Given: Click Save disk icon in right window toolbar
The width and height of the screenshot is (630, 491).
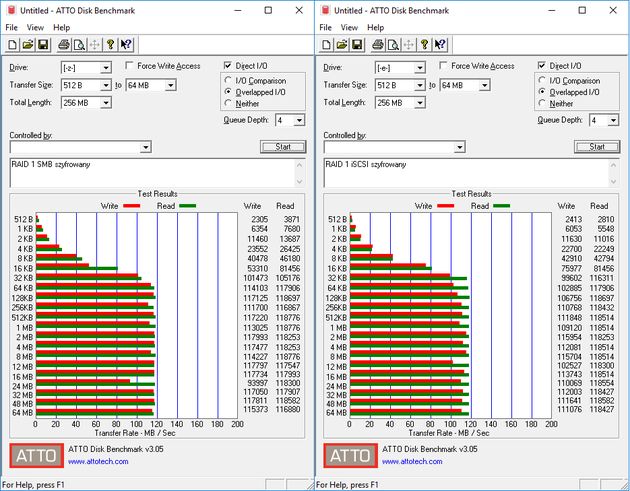Looking at the screenshot, I should [357, 45].
